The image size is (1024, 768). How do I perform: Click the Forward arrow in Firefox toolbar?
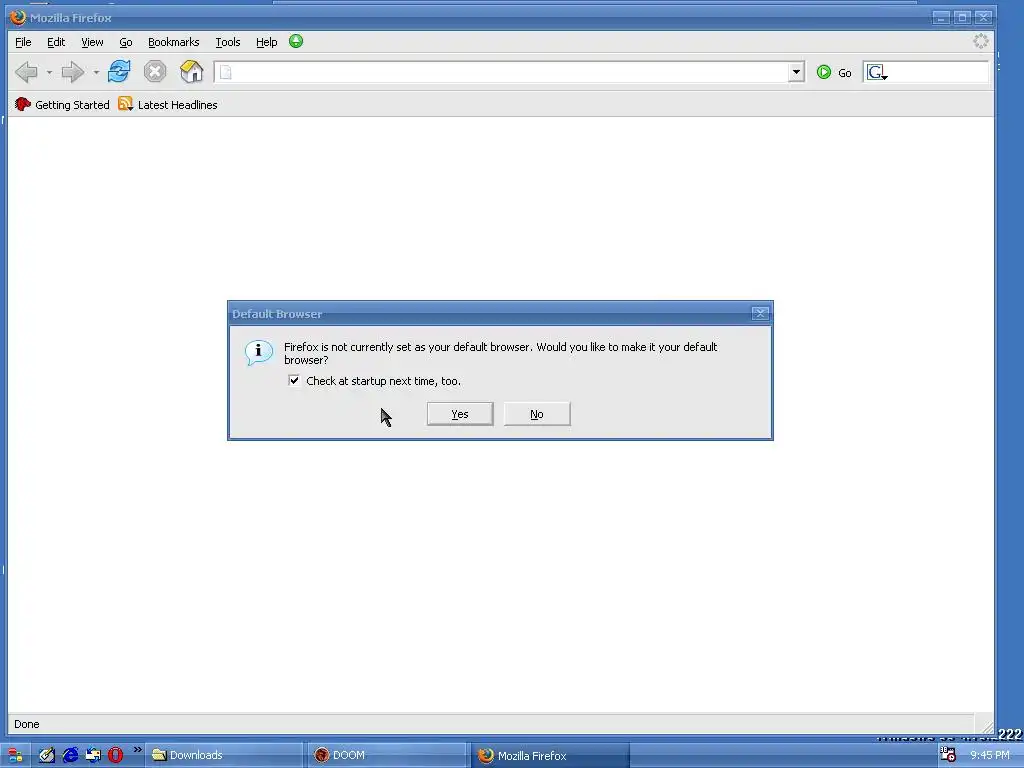tap(72, 72)
